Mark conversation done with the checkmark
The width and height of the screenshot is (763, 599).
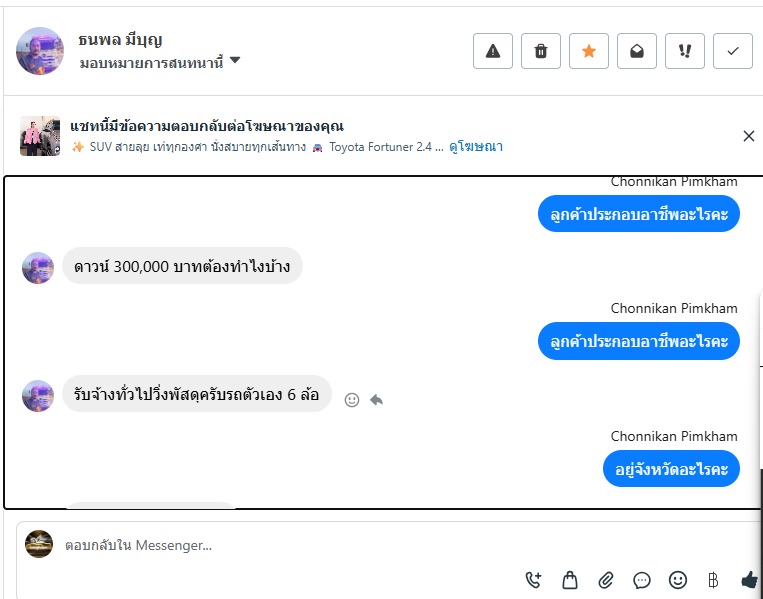point(733,51)
